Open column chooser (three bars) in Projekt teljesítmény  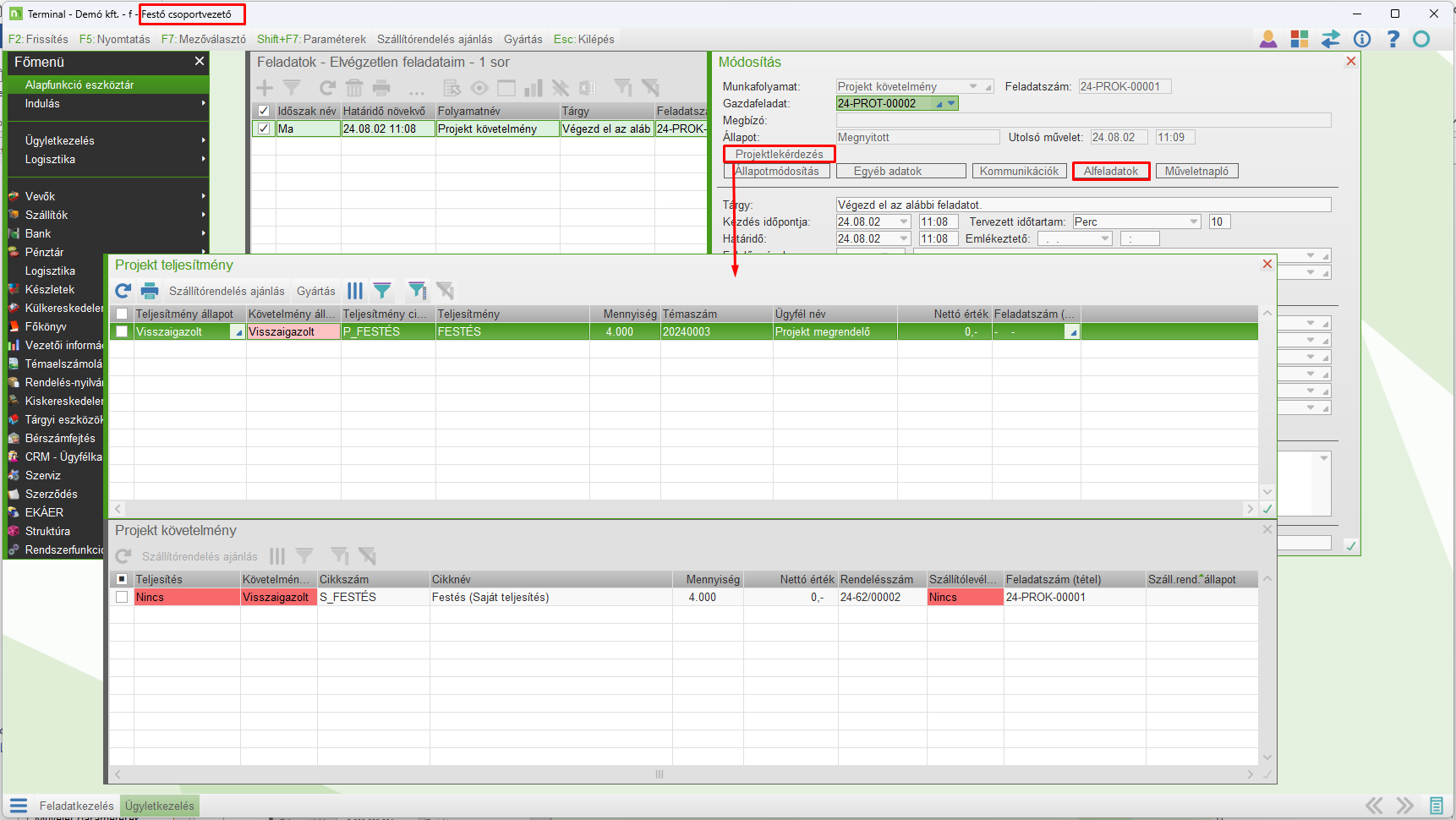(x=355, y=291)
